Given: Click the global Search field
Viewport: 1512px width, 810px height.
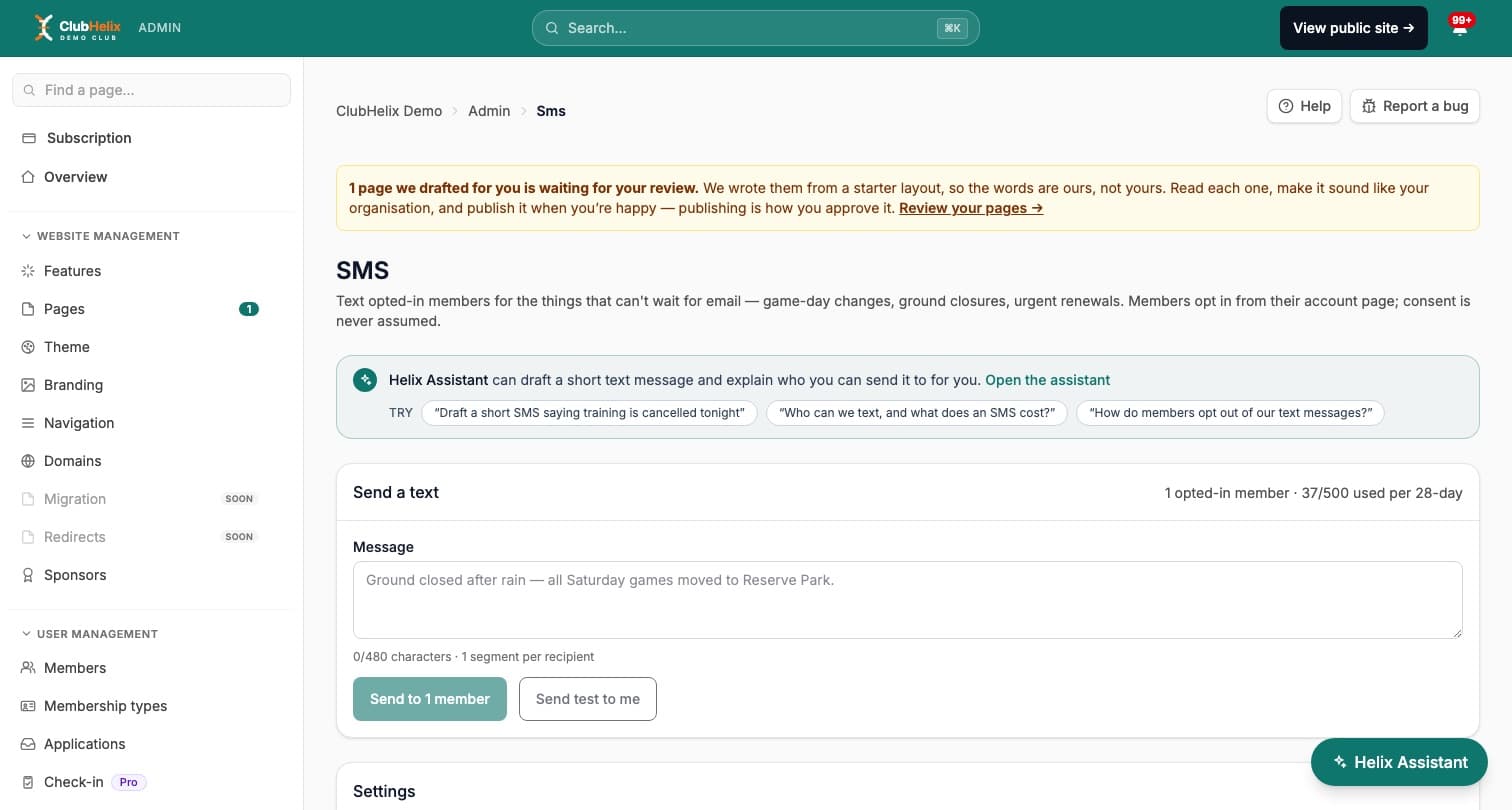Looking at the screenshot, I should coord(755,28).
